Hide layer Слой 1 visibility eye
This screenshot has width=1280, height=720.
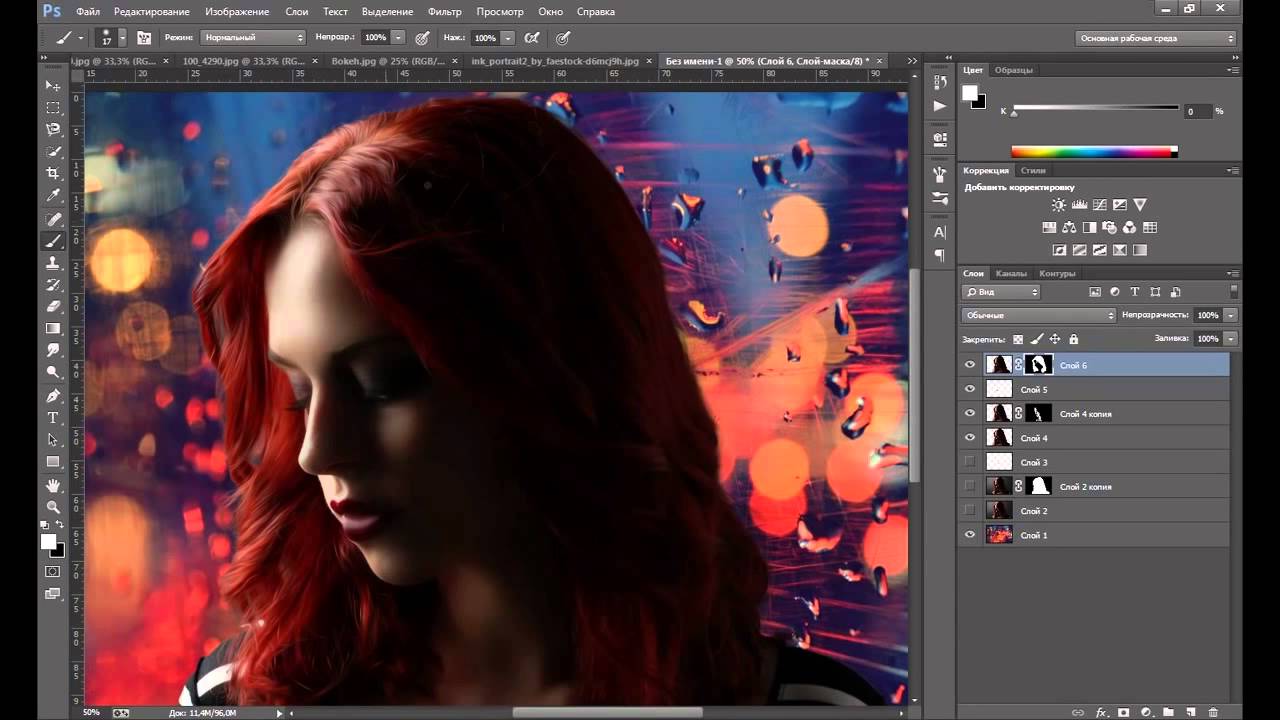[x=969, y=535]
